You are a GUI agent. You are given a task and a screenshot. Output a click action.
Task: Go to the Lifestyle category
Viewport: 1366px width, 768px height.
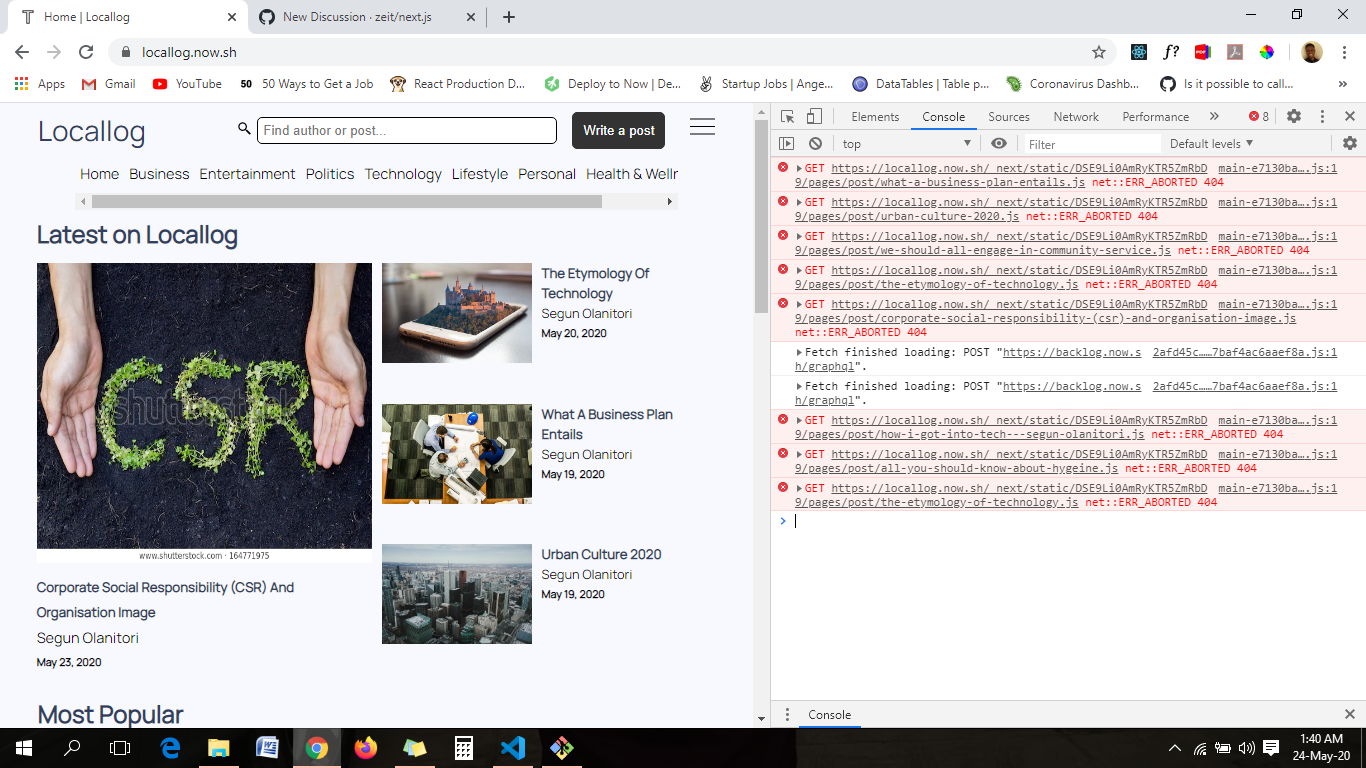[x=480, y=174]
